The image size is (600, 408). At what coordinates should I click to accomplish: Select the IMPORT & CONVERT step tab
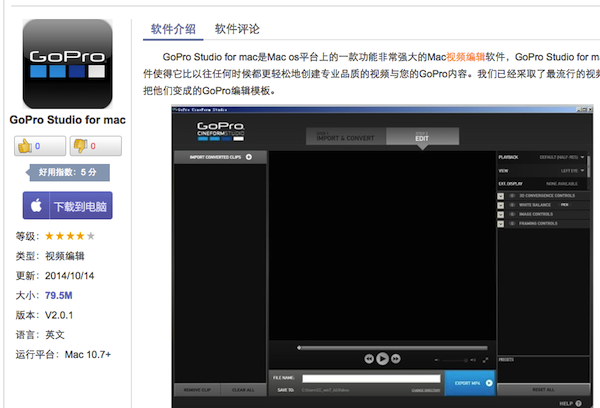click(x=346, y=137)
